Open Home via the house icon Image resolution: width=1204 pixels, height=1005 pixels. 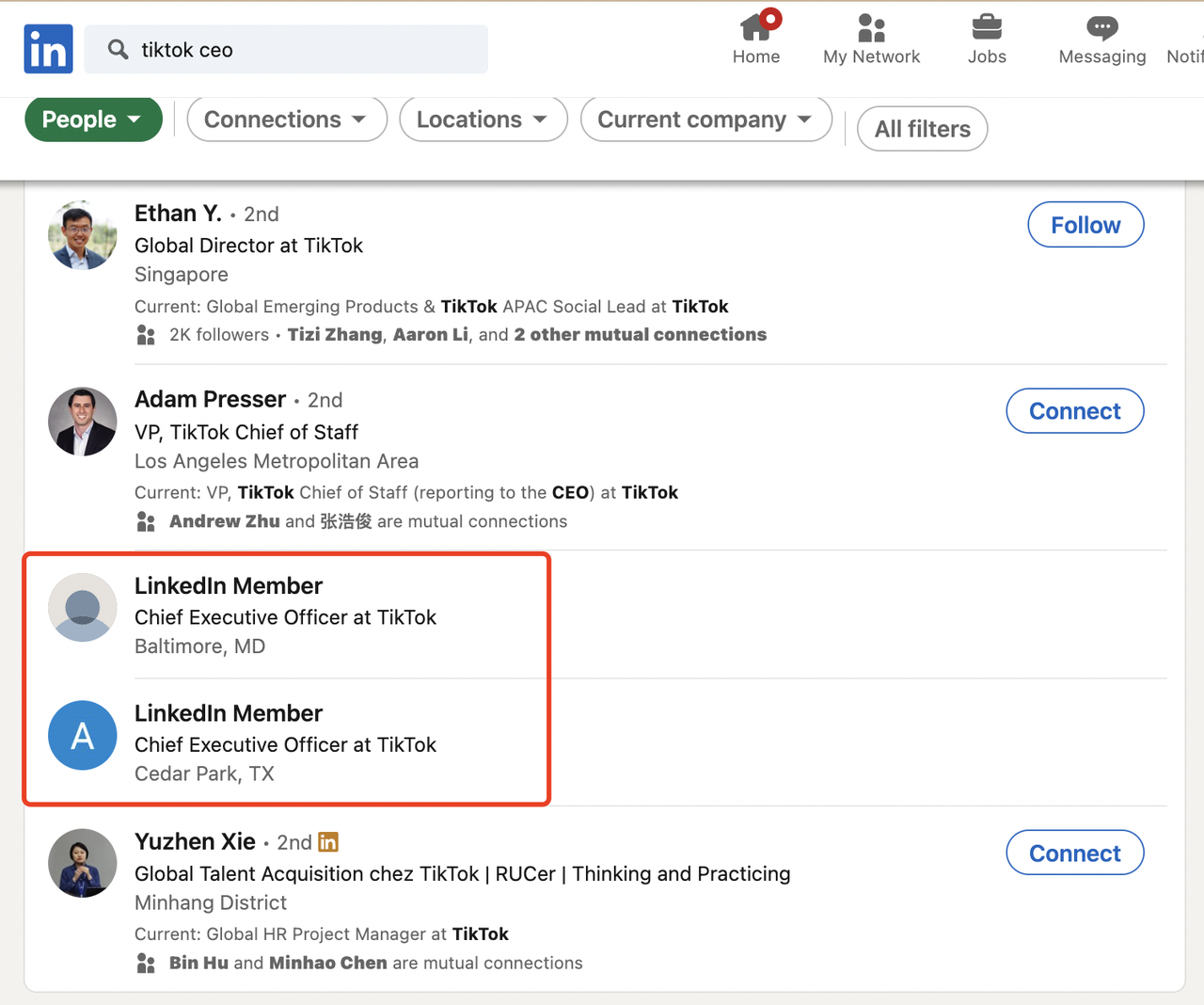coord(756,28)
